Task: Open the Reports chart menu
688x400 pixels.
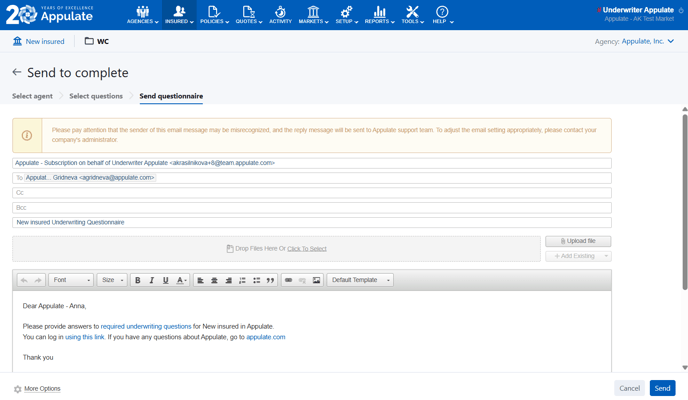Action: pyautogui.click(x=380, y=15)
